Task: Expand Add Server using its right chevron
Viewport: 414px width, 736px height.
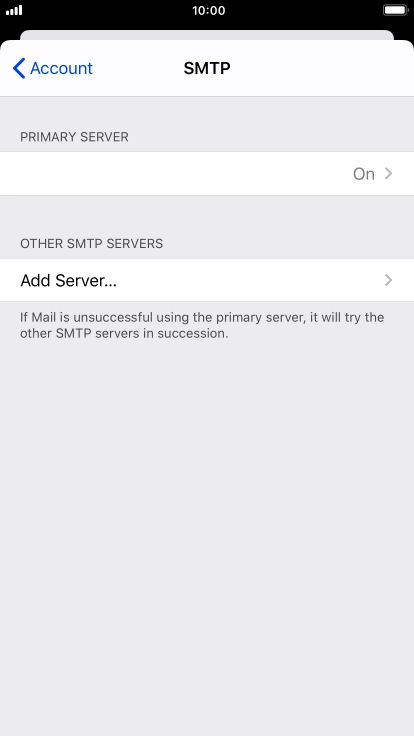Action: [x=388, y=280]
